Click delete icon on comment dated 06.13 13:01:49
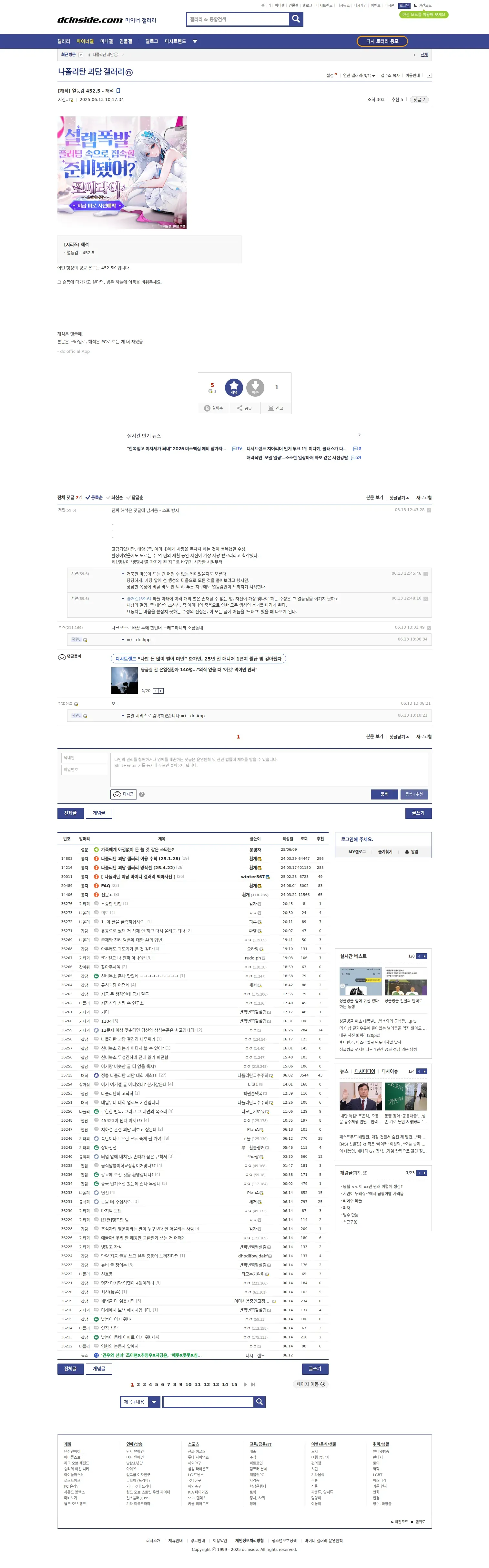 point(429,627)
